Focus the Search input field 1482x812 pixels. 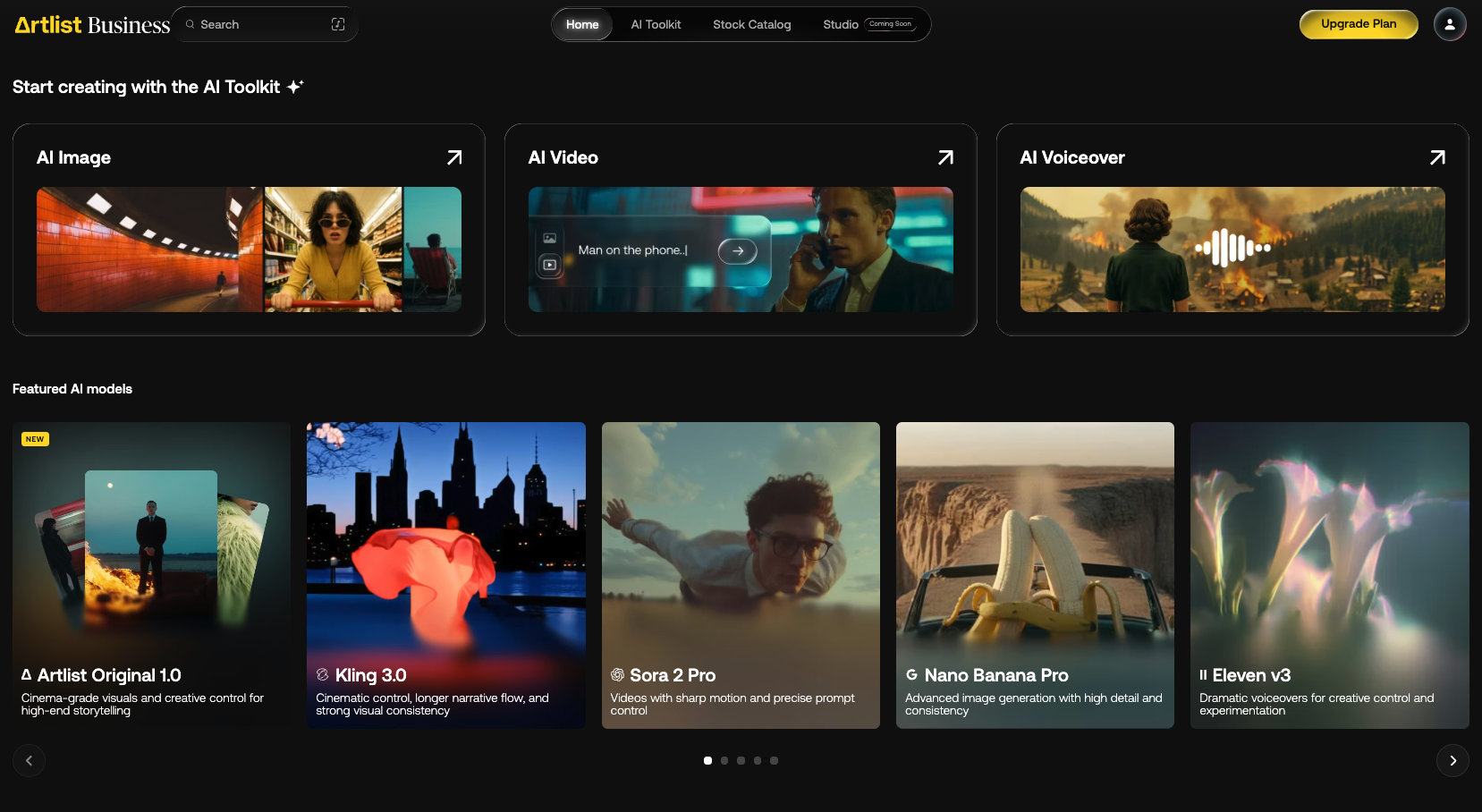[265, 24]
